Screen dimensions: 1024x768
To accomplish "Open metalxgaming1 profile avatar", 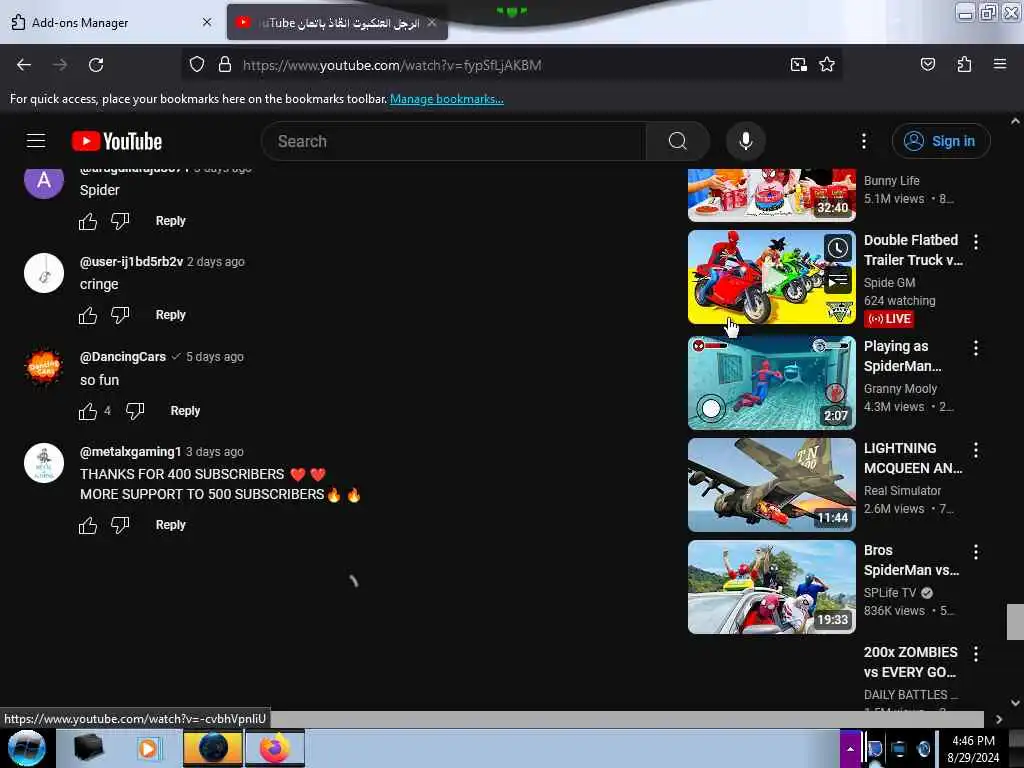I will [x=44, y=463].
